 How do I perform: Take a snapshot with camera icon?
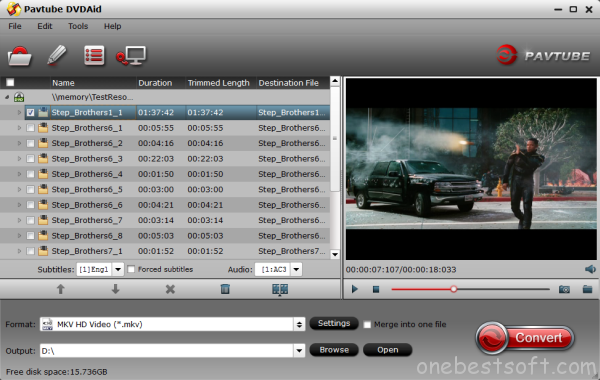point(564,289)
